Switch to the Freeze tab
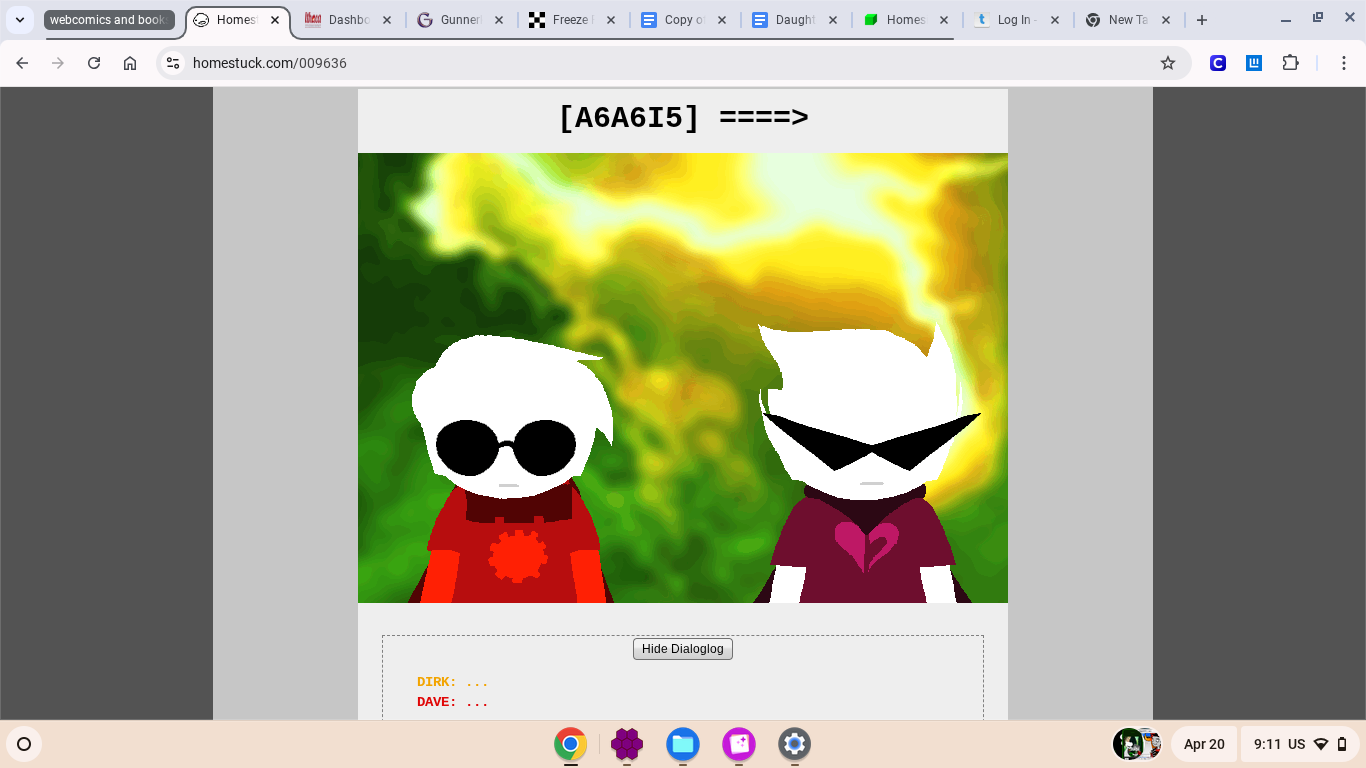The image size is (1366, 768). coord(573,20)
